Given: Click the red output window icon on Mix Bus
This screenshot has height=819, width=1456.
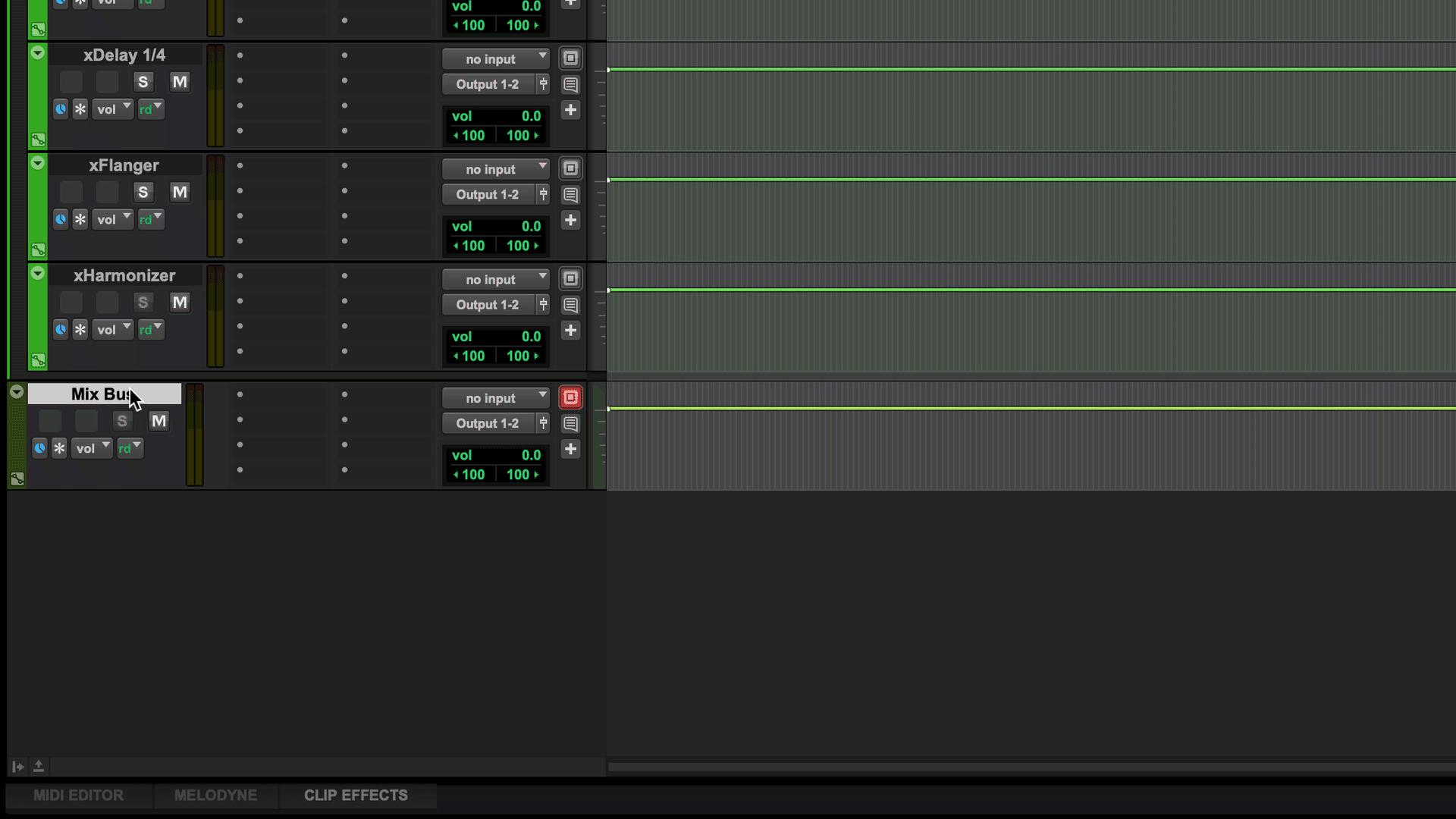Looking at the screenshot, I should click(570, 397).
